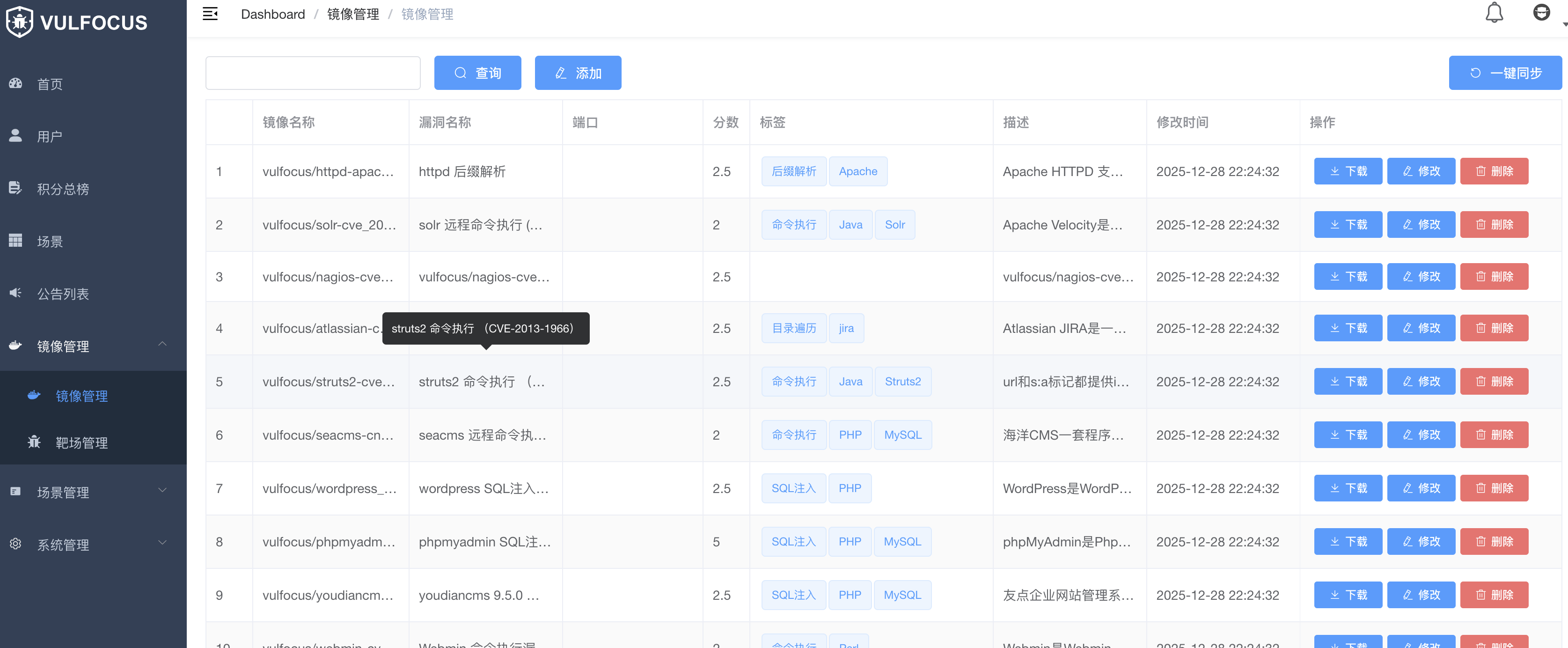Click the 一键同步 sync button

1505,73
